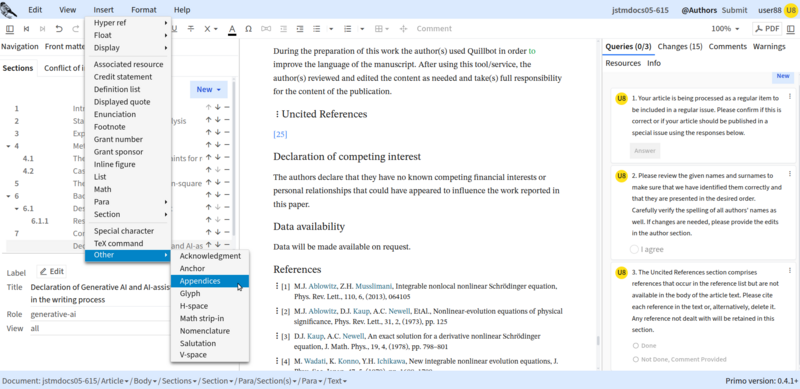
Task: Move section 7 up arrow
Action: point(208,232)
